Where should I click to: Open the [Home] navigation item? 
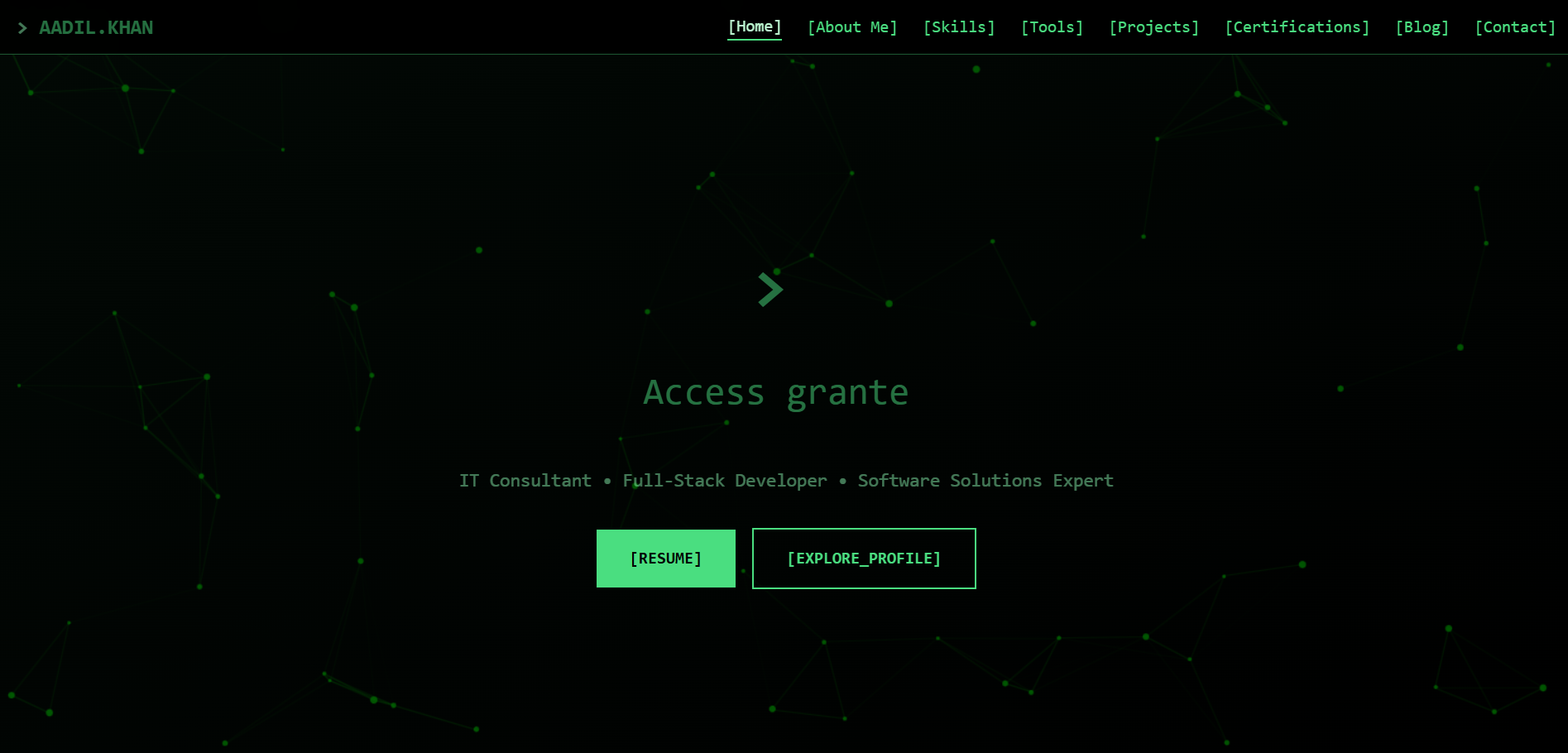pyautogui.click(x=754, y=26)
